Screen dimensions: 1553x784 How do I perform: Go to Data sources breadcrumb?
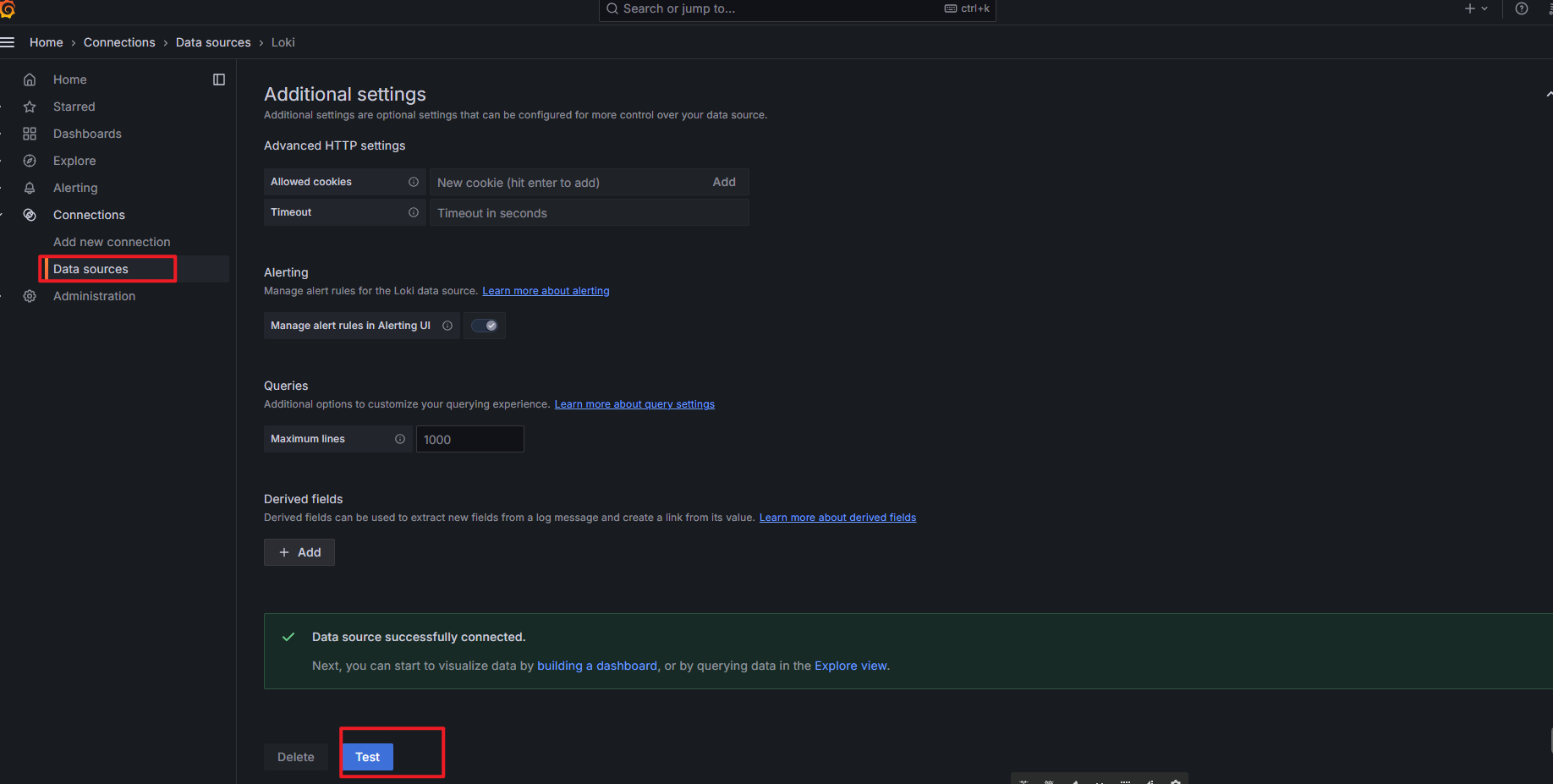coord(213,42)
